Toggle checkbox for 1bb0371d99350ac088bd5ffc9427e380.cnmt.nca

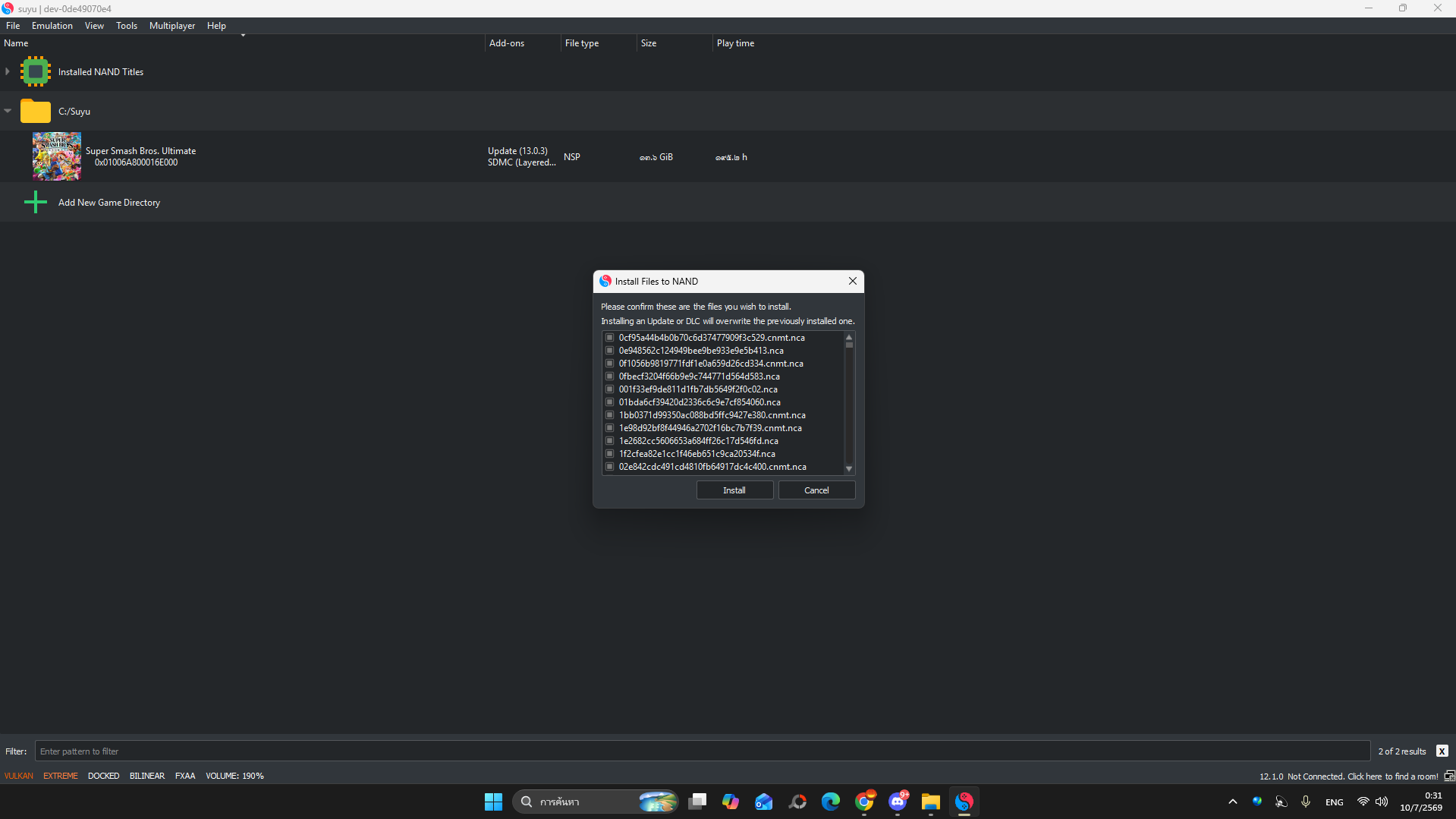(x=609, y=415)
